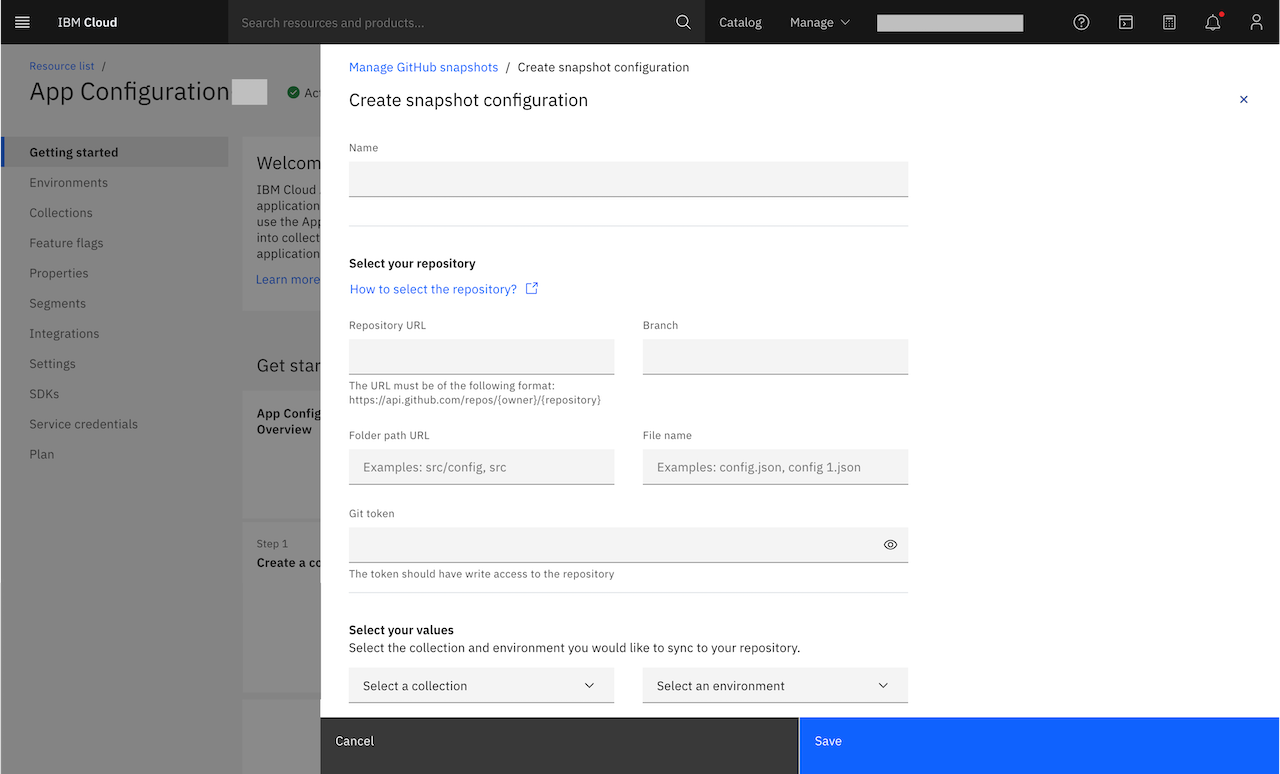Close the snapshot configuration panel
The height and width of the screenshot is (774, 1280).
click(x=1243, y=99)
